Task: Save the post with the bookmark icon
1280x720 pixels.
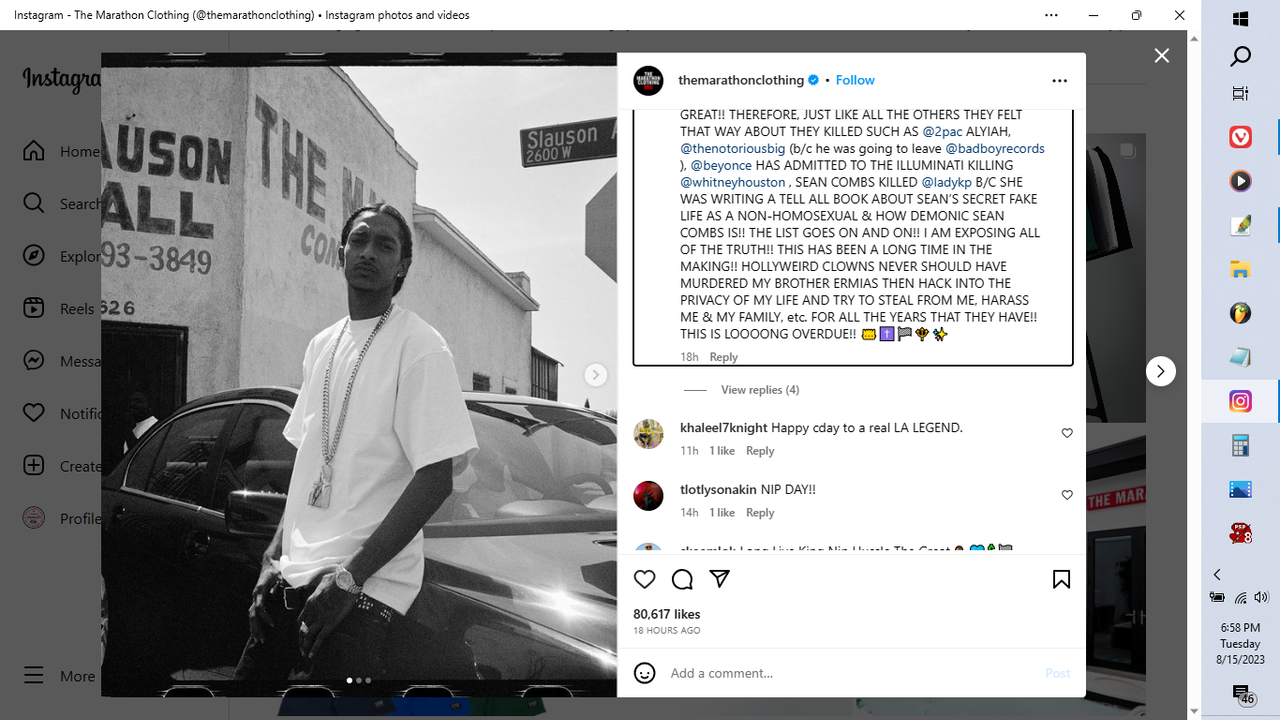Action: pos(1061,579)
